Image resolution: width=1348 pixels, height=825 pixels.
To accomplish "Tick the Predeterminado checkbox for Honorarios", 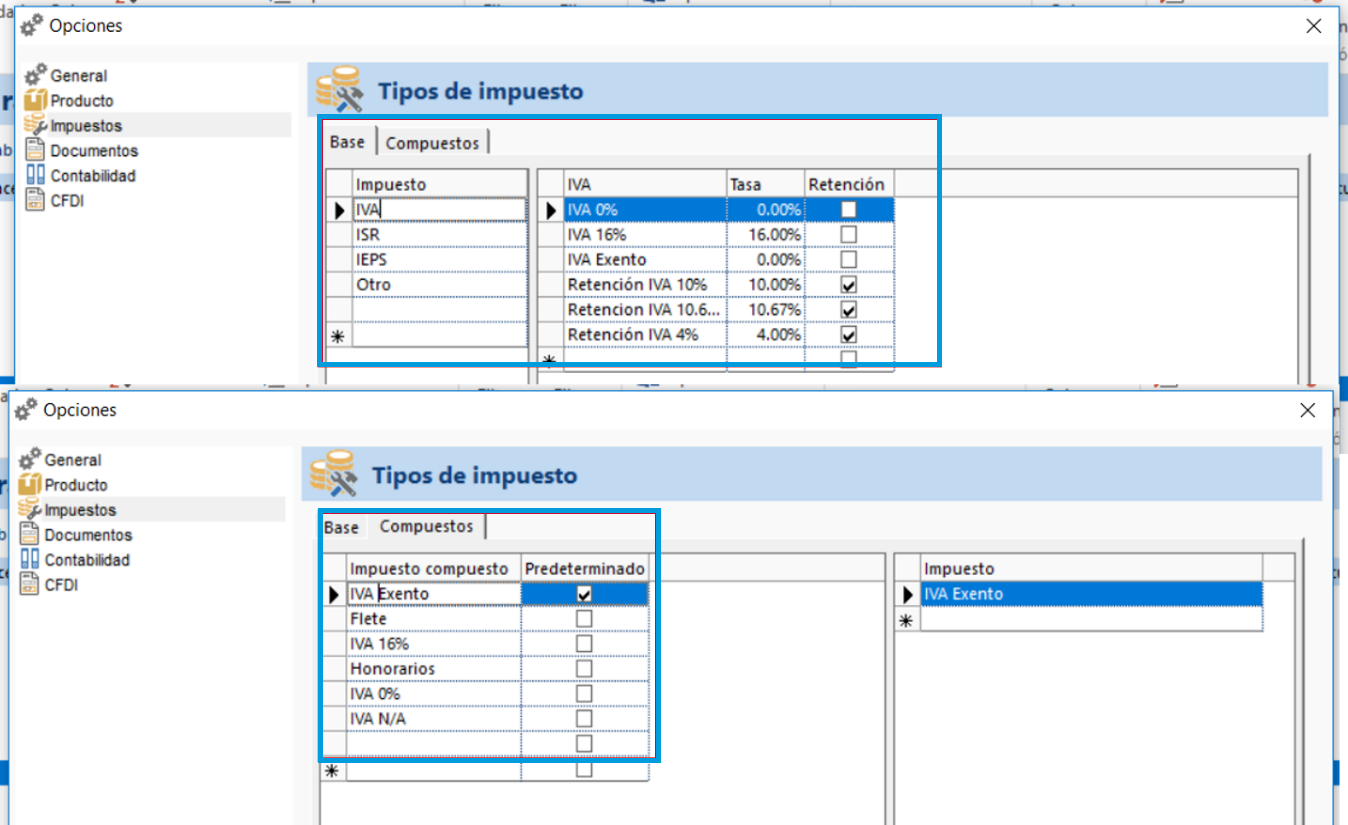I will pyautogui.click(x=584, y=669).
